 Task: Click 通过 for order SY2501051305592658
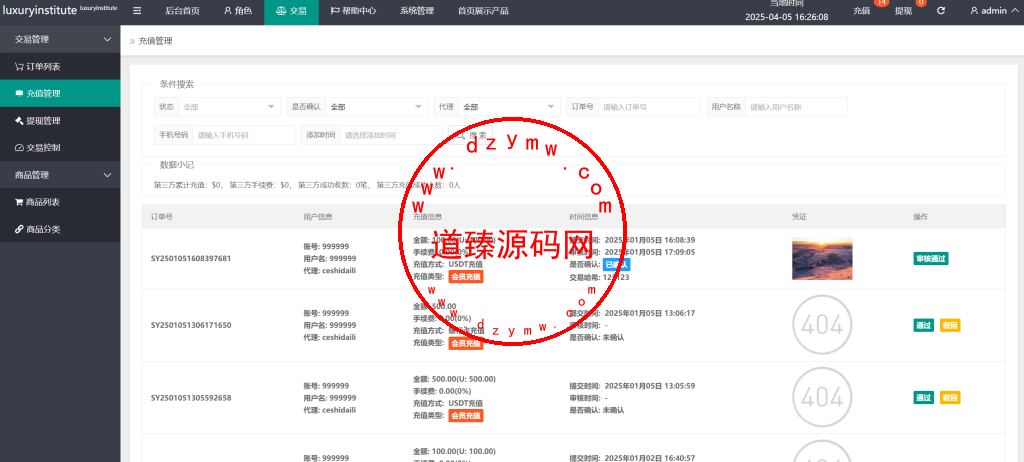(923, 397)
